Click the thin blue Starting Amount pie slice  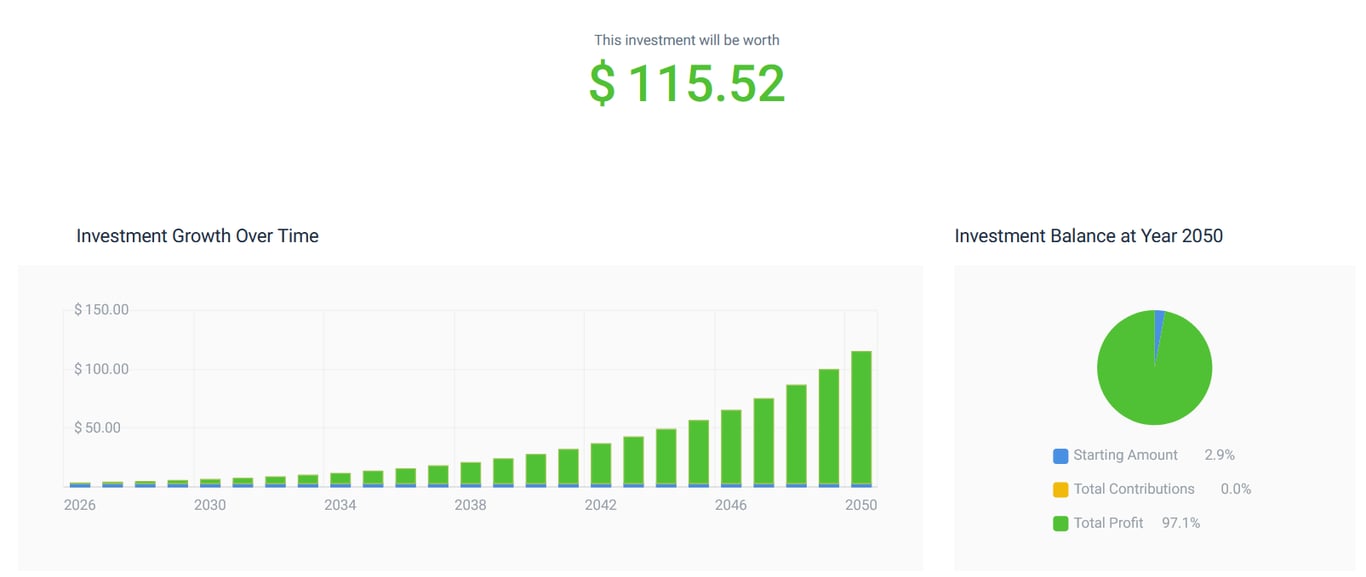point(1159,320)
